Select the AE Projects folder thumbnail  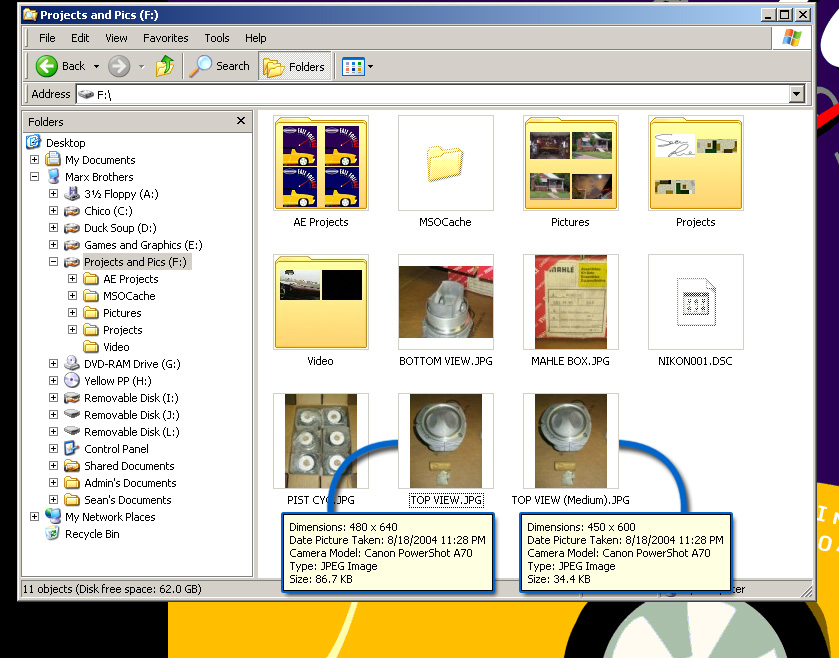click(x=321, y=163)
